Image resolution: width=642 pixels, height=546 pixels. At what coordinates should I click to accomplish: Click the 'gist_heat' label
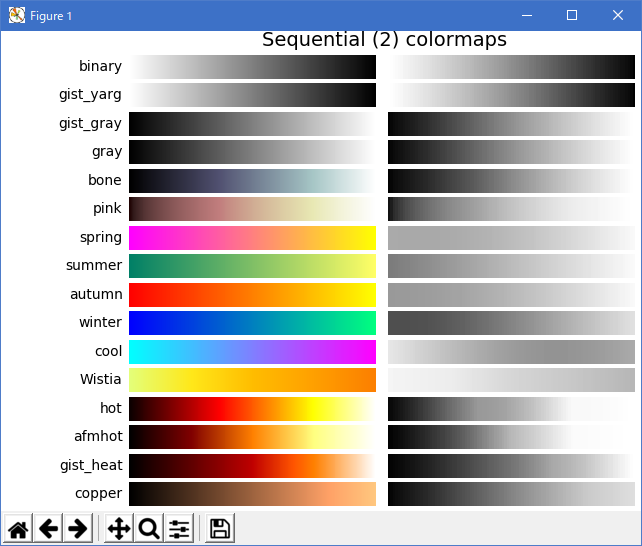point(91,465)
